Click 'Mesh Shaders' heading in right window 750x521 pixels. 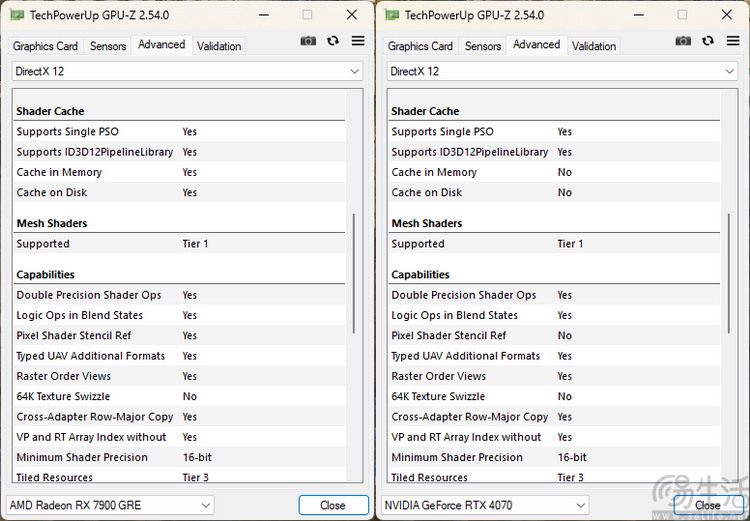[427, 223]
